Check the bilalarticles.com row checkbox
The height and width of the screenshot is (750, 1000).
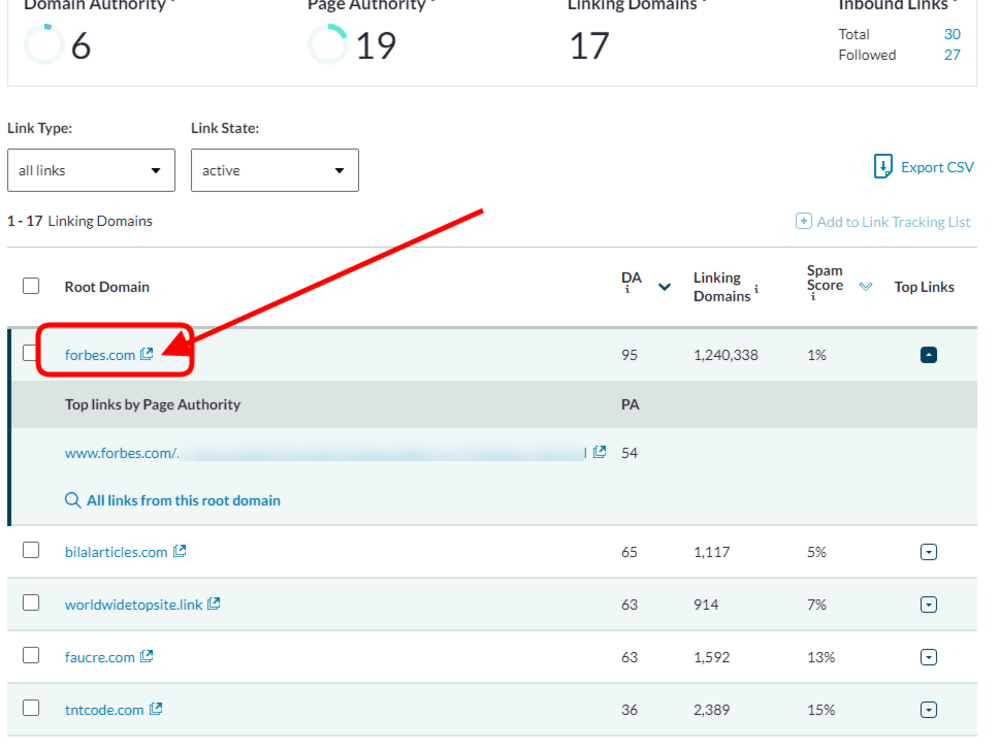[31, 550]
